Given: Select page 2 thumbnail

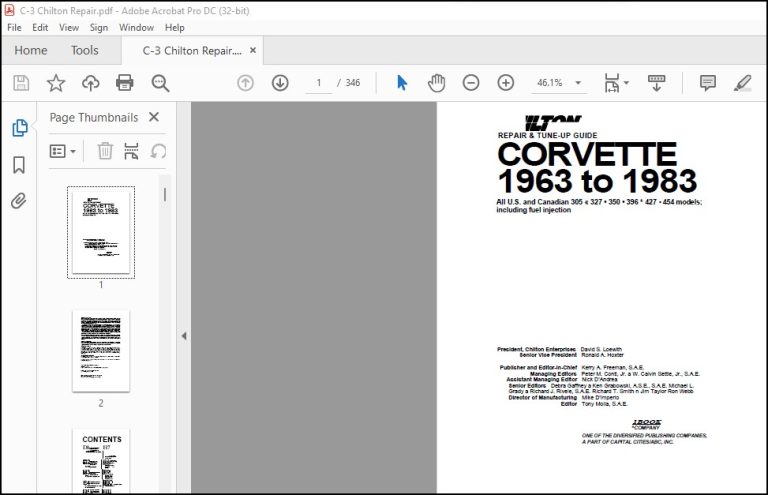Looking at the screenshot, I should [101, 351].
